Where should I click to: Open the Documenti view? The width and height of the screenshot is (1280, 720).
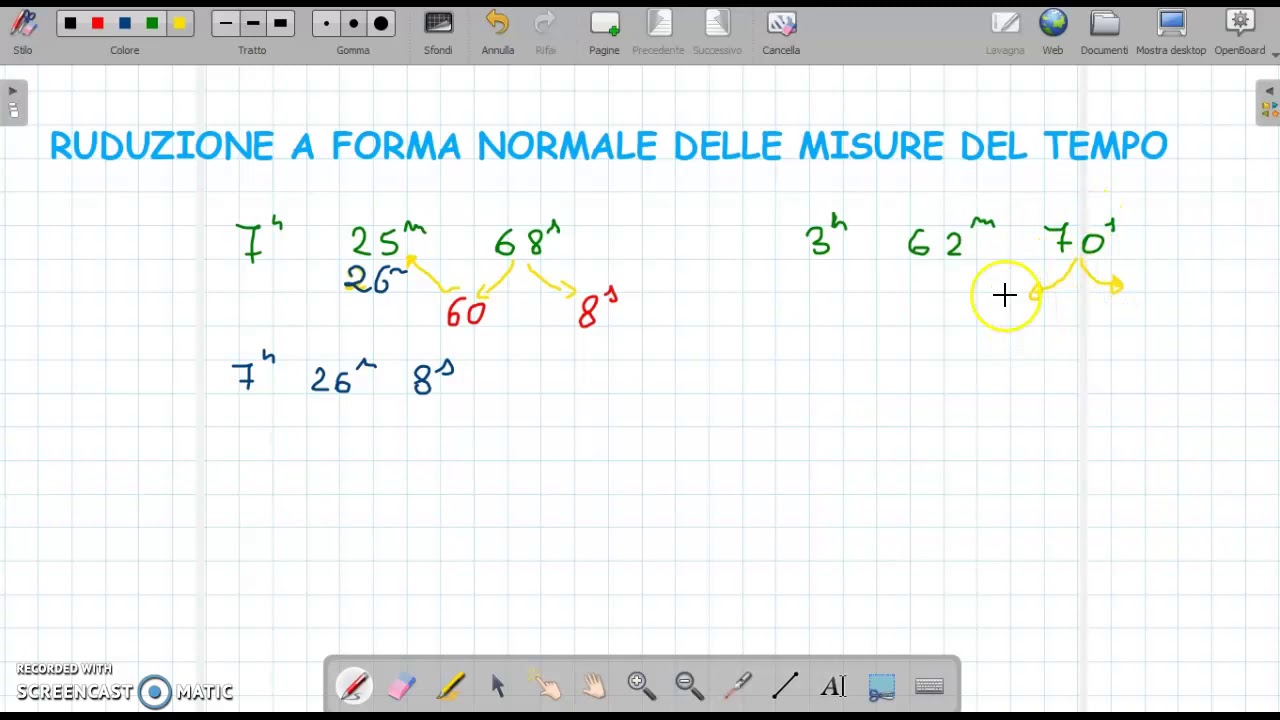click(x=1104, y=31)
